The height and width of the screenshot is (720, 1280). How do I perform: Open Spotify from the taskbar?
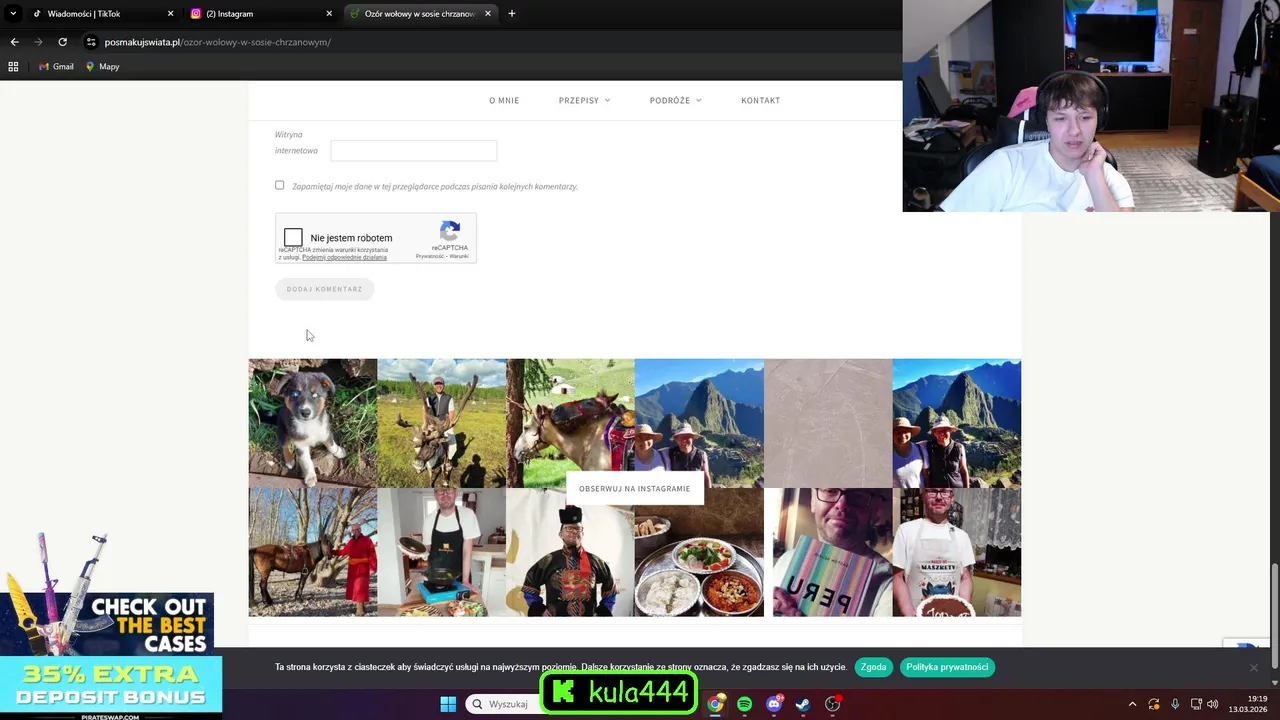tap(745, 704)
